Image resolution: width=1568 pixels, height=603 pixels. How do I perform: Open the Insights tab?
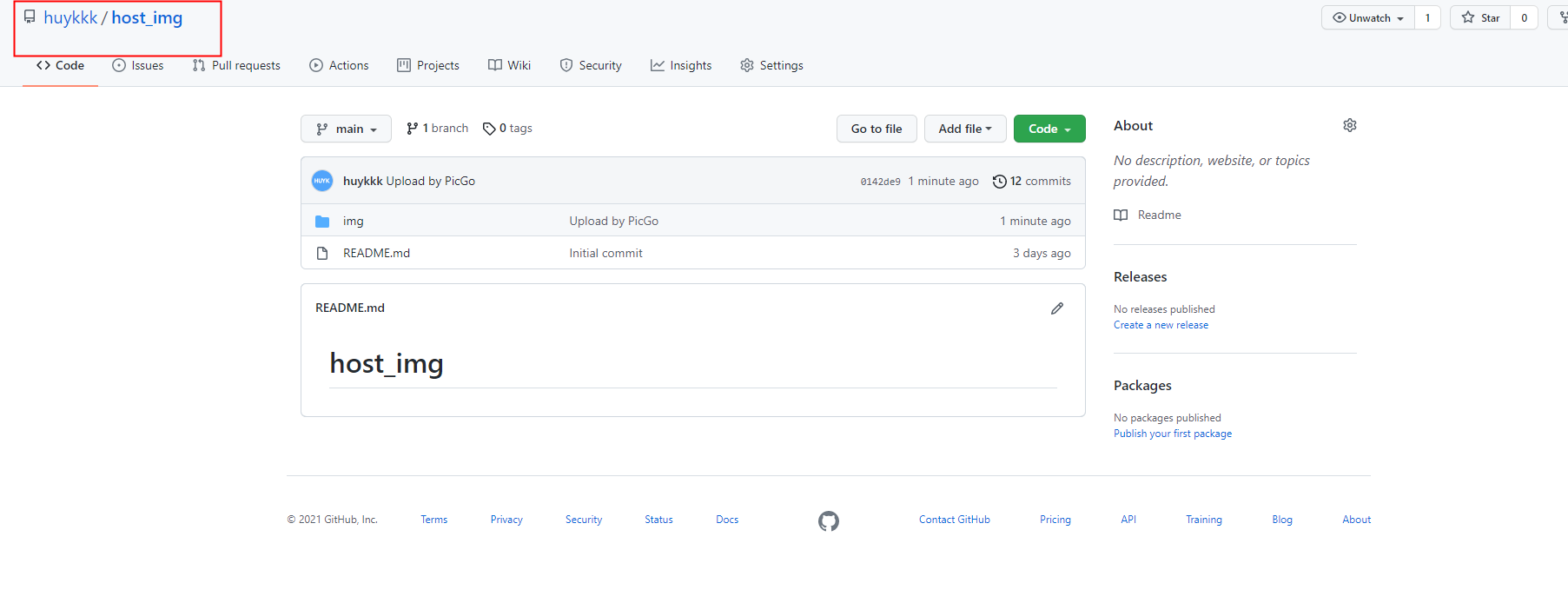(x=681, y=65)
